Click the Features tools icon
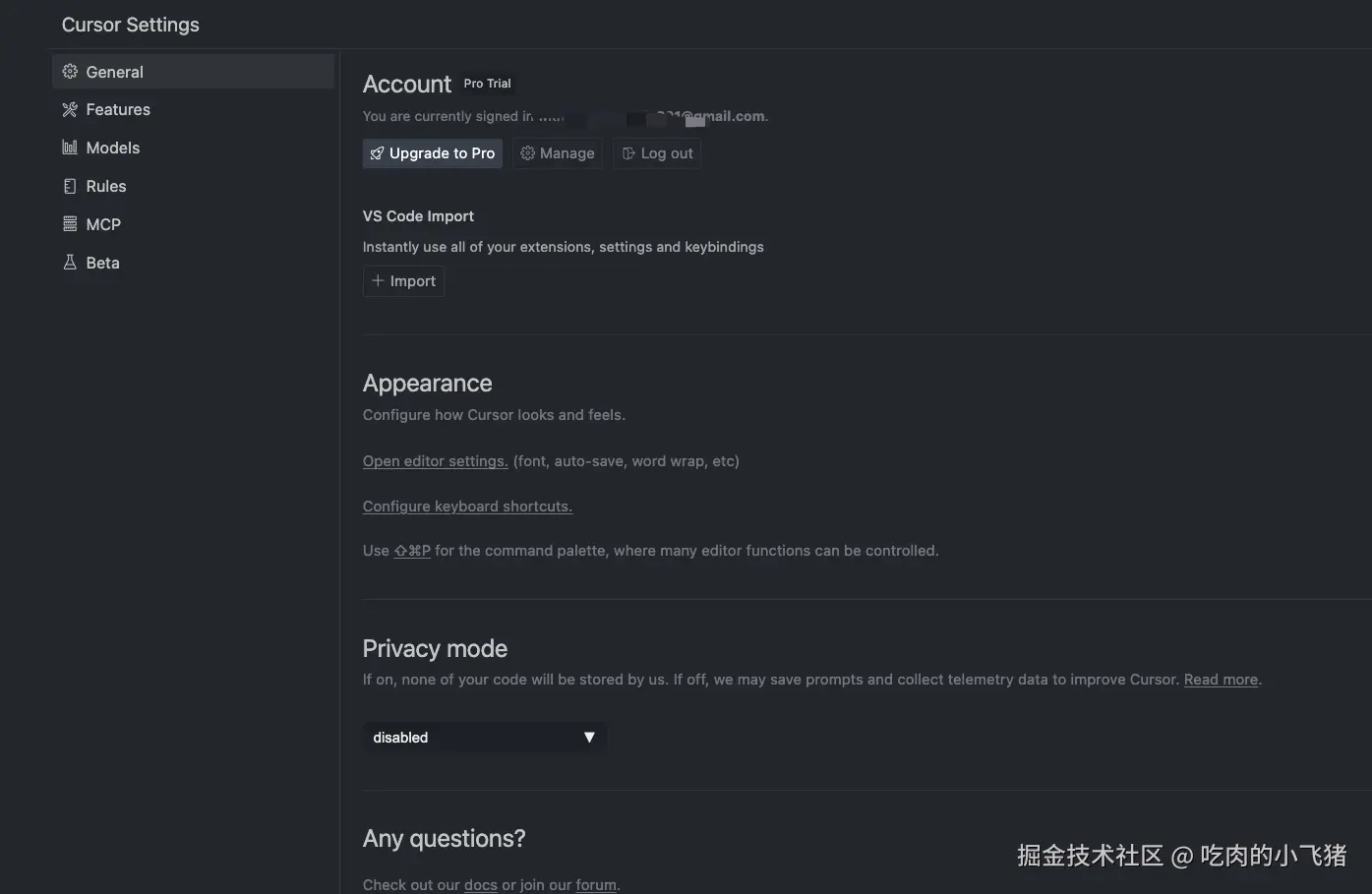This screenshot has height=894, width=1372. 70,110
